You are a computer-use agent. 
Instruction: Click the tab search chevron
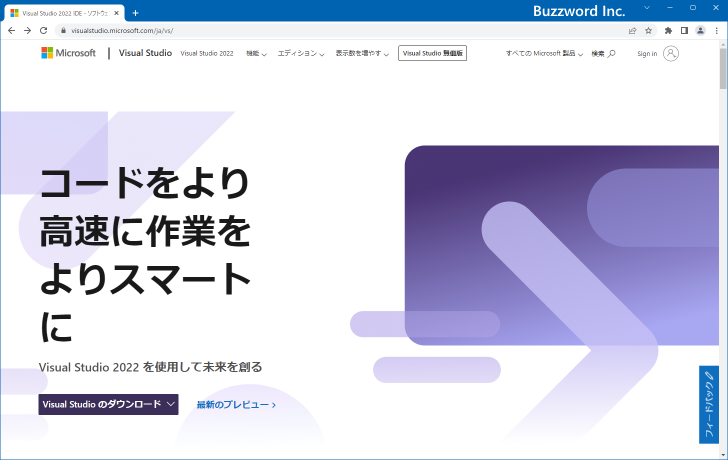click(x=647, y=7)
